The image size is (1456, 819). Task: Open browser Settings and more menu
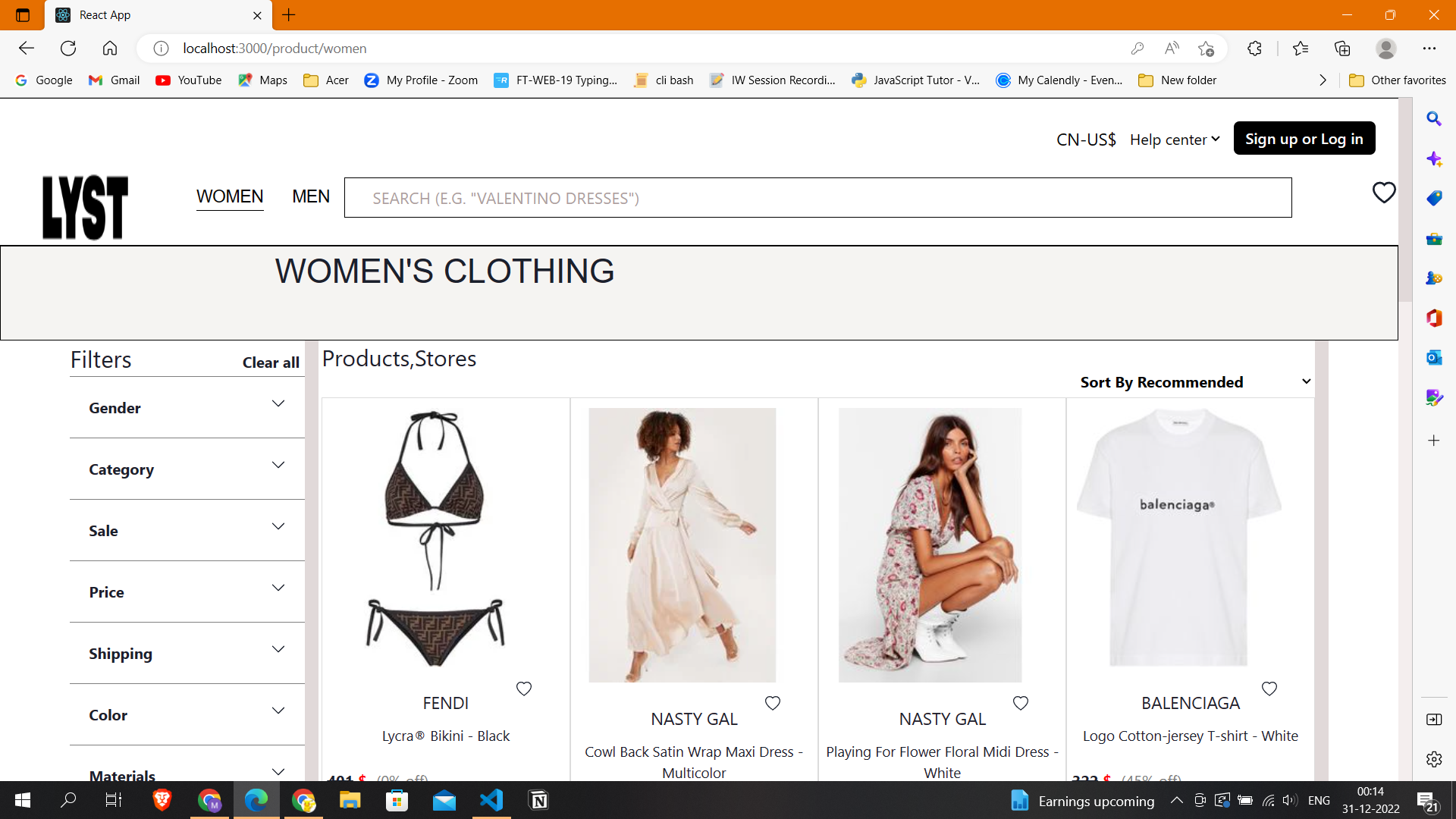pos(1429,49)
